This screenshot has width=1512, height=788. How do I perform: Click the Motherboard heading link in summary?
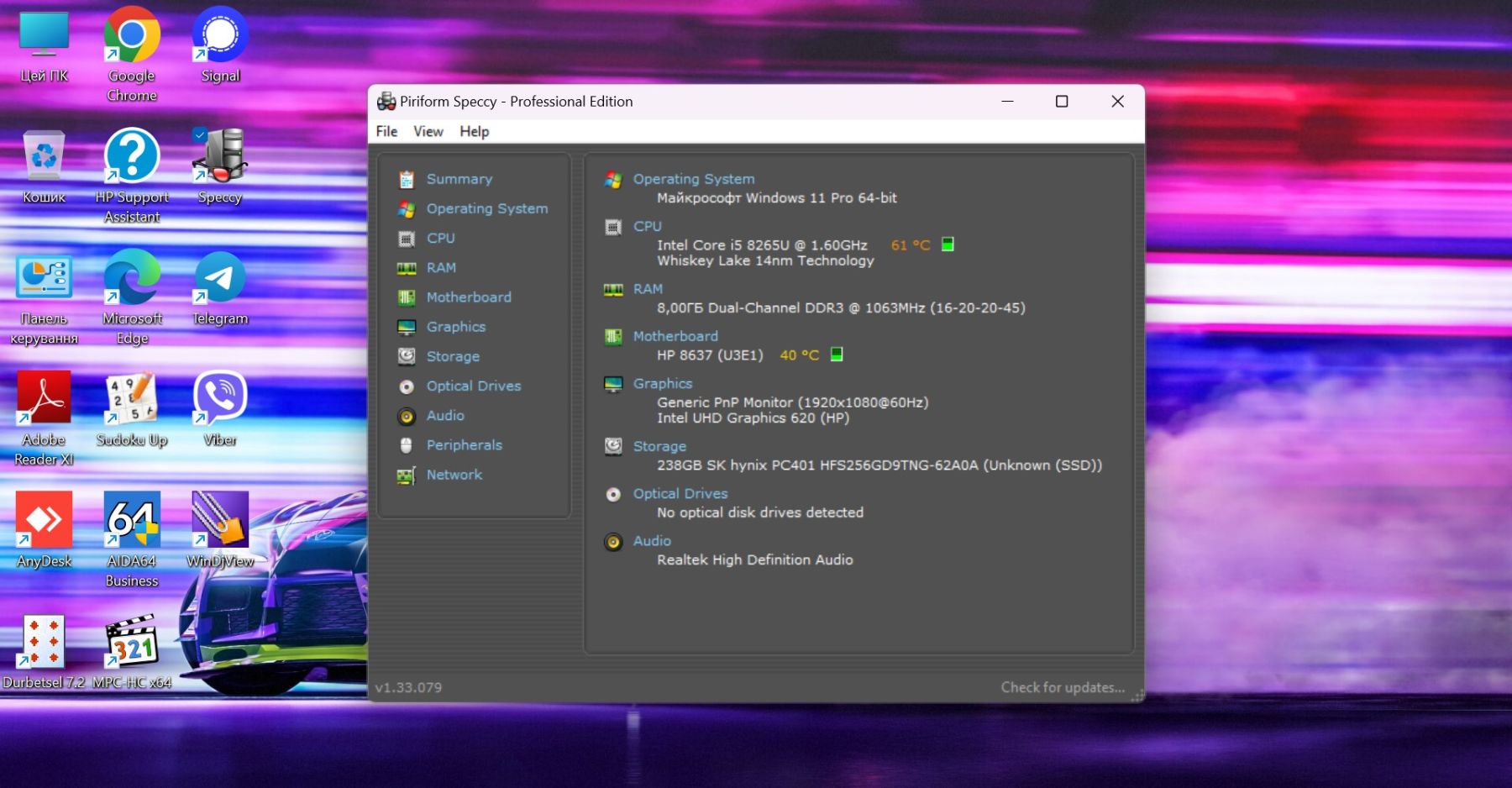click(x=675, y=336)
